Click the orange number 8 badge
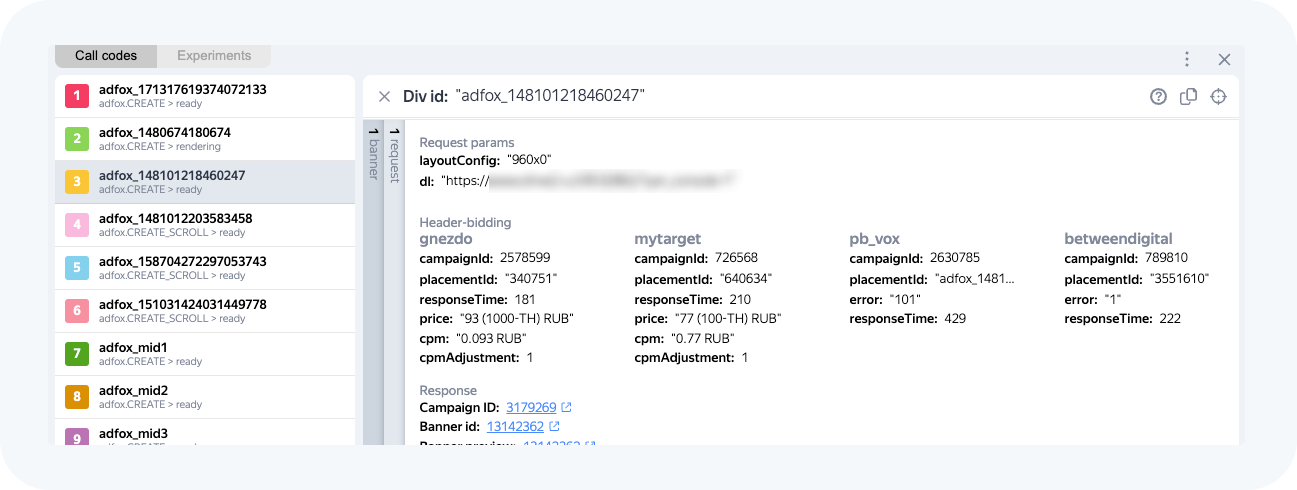The width and height of the screenshot is (1297, 490). coord(77,397)
